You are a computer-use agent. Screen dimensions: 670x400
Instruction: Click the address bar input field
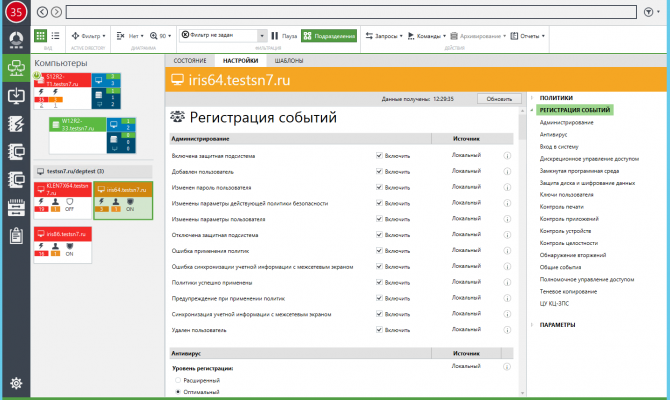point(351,12)
